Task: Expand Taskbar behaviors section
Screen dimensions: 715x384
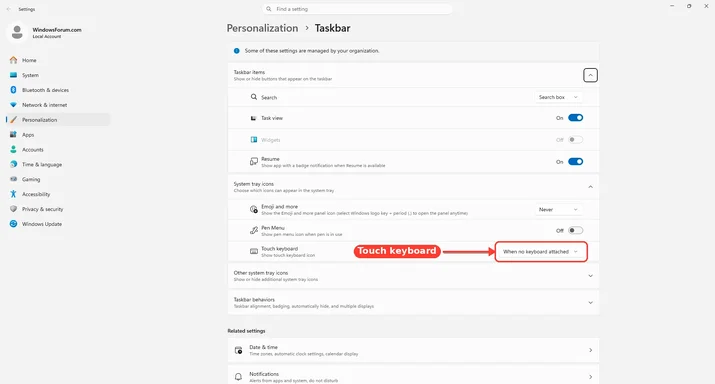Action: (x=590, y=303)
